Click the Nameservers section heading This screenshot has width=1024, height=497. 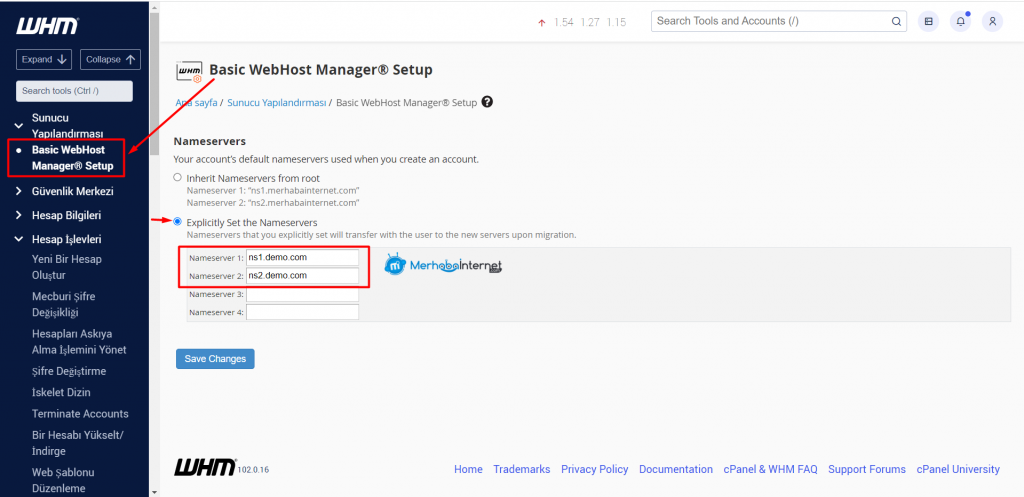click(210, 141)
